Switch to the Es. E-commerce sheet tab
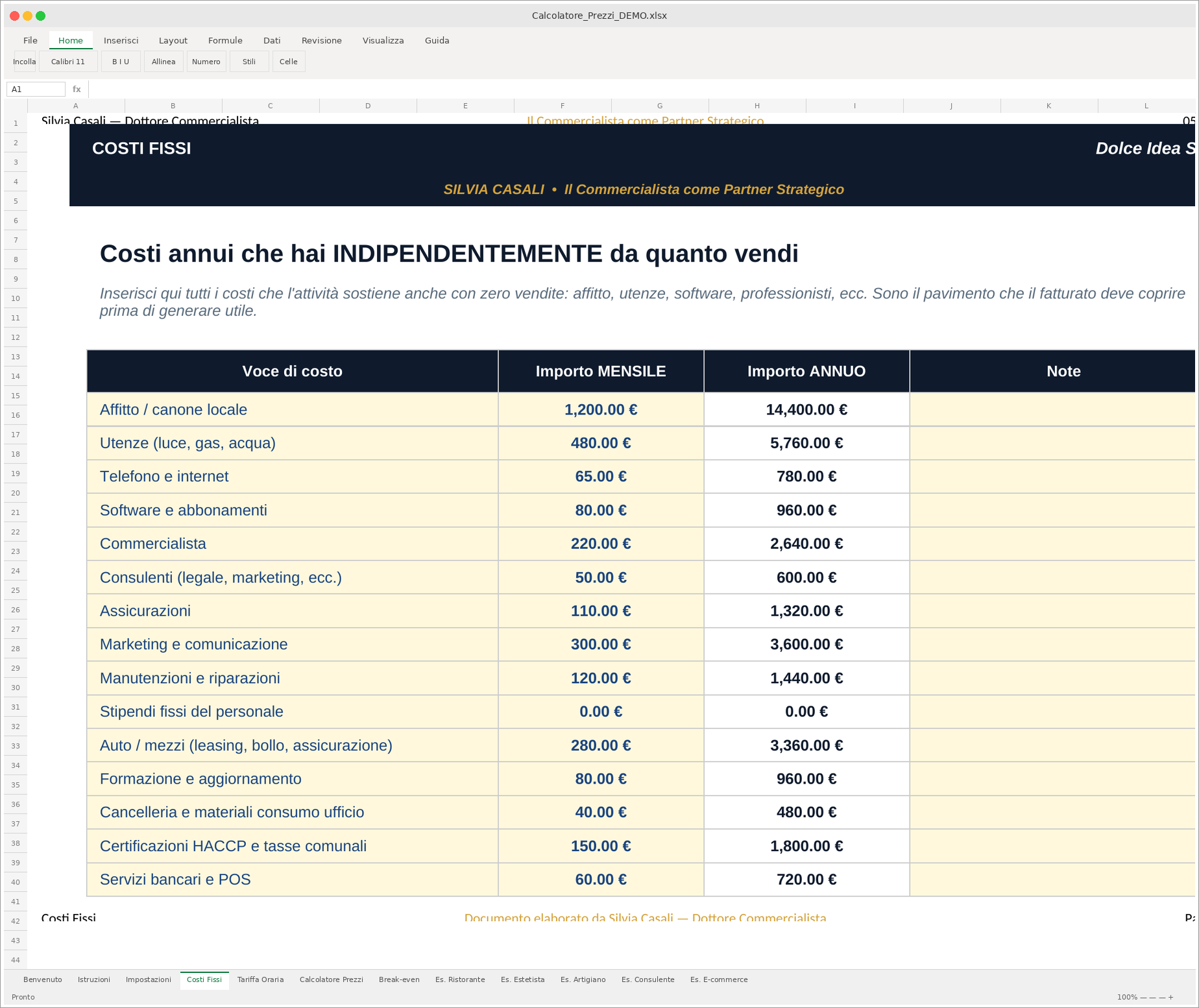 point(719,979)
